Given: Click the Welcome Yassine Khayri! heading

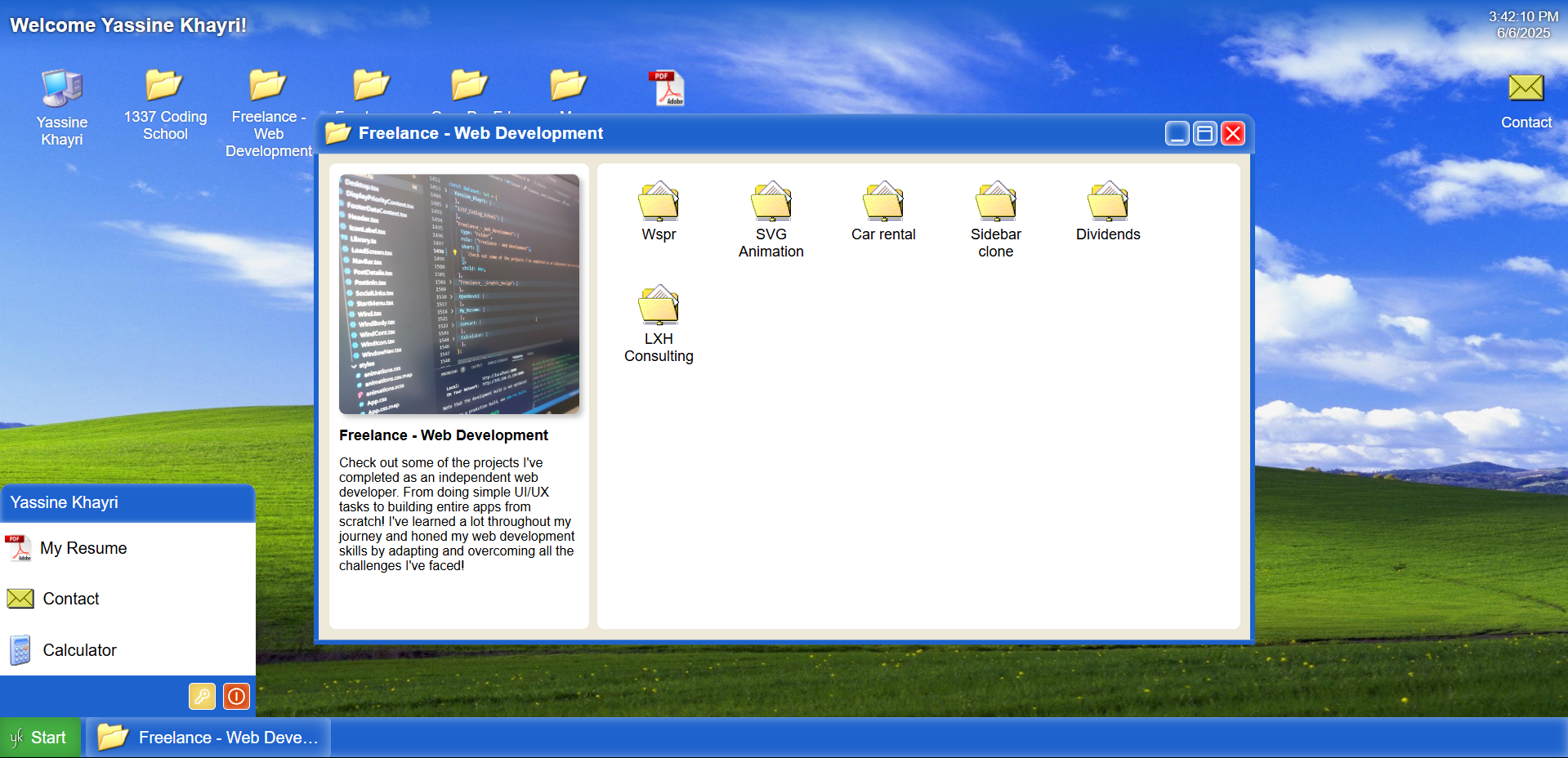Looking at the screenshot, I should [128, 25].
